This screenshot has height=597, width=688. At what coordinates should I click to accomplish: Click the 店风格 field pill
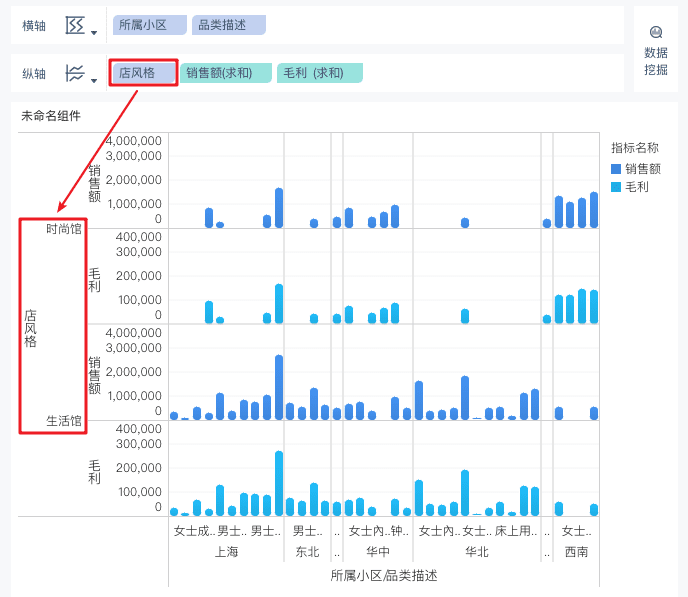pos(143,73)
